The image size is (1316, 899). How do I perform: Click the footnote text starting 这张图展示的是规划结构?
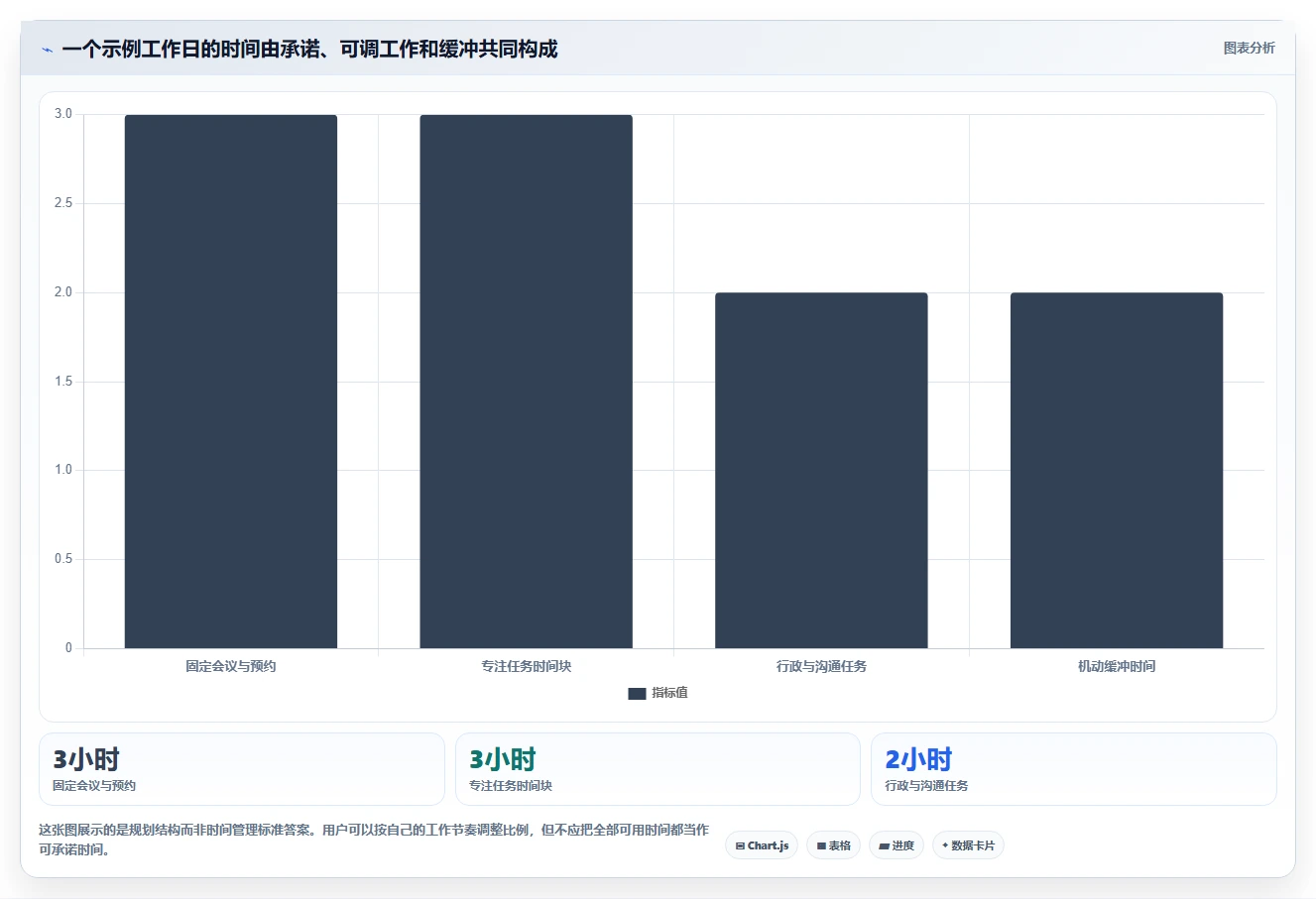tap(374, 840)
